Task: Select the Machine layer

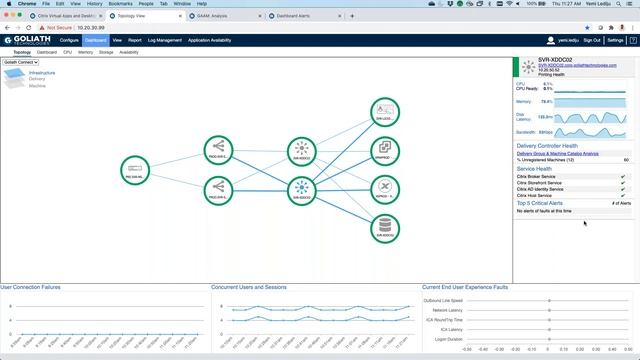Action: pyautogui.click(x=37, y=86)
